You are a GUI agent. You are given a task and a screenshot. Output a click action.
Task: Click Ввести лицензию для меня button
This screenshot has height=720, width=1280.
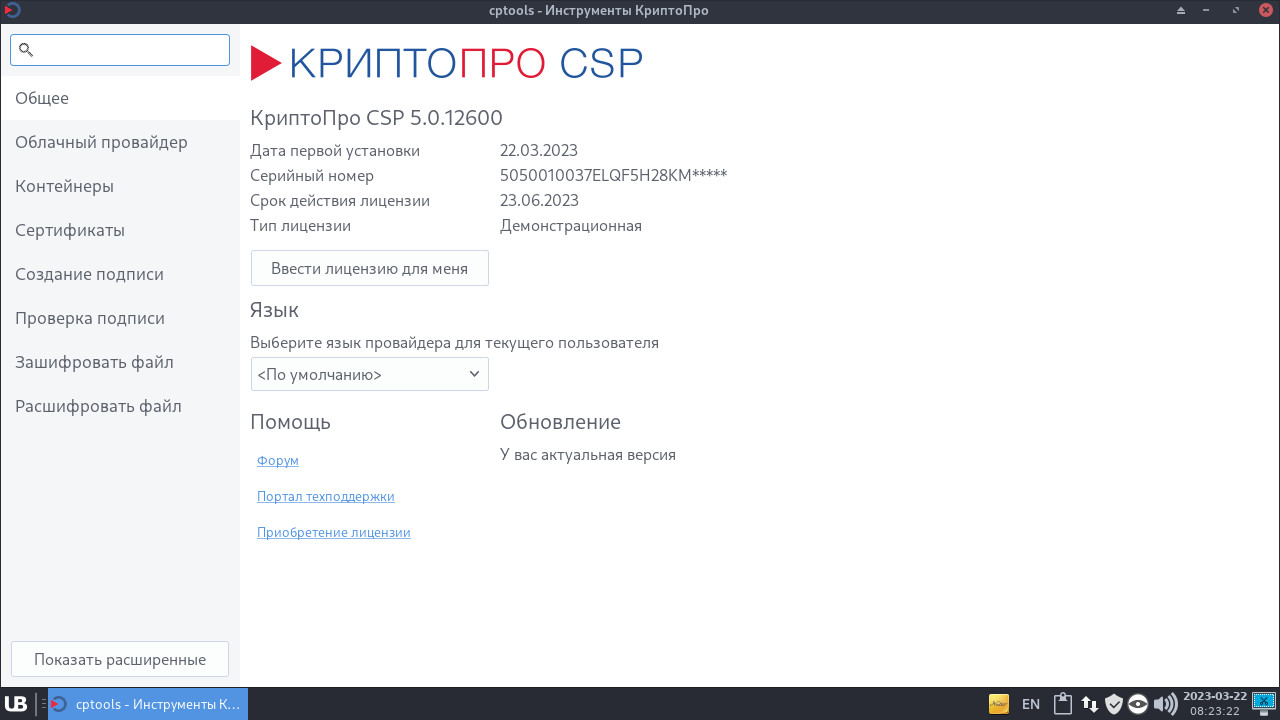click(x=369, y=268)
